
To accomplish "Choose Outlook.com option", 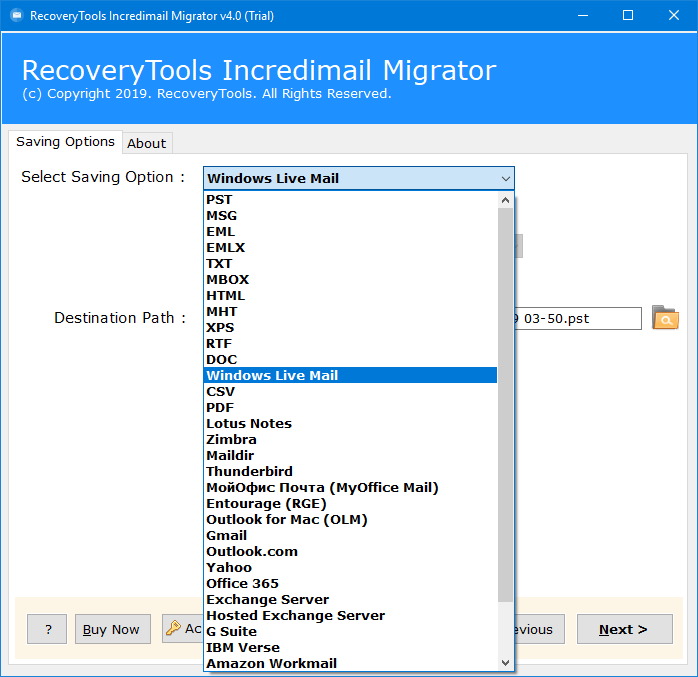I will click(x=350, y=551).
